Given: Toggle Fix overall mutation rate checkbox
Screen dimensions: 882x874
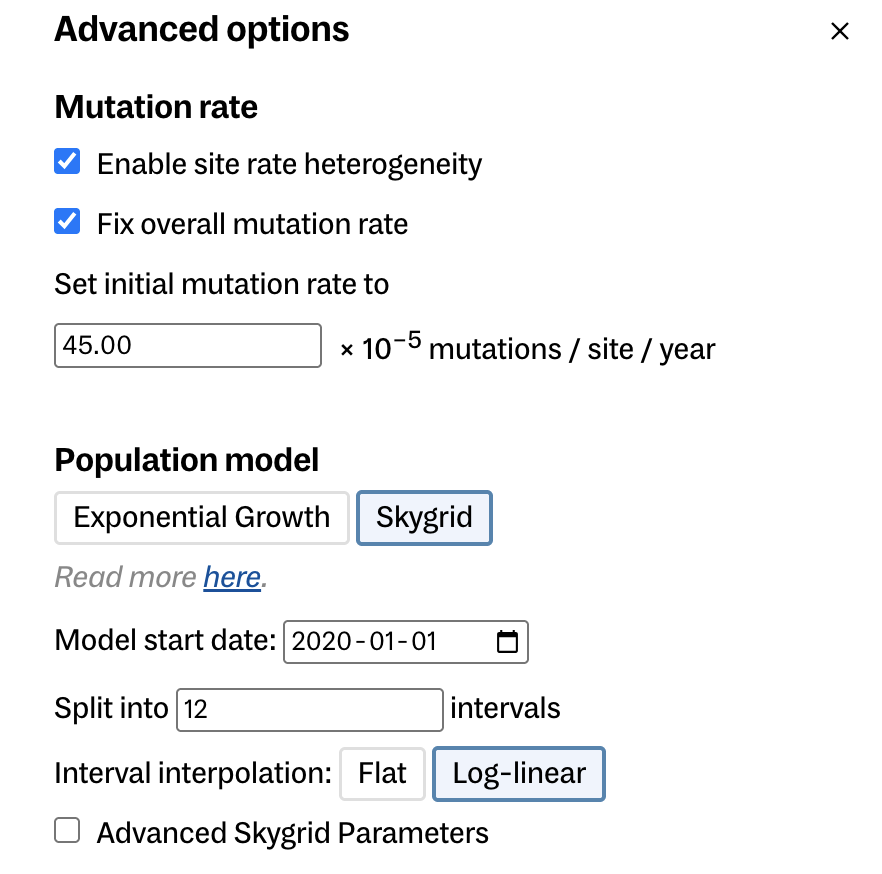Looking at the screenshot, I should click(67, 221).
